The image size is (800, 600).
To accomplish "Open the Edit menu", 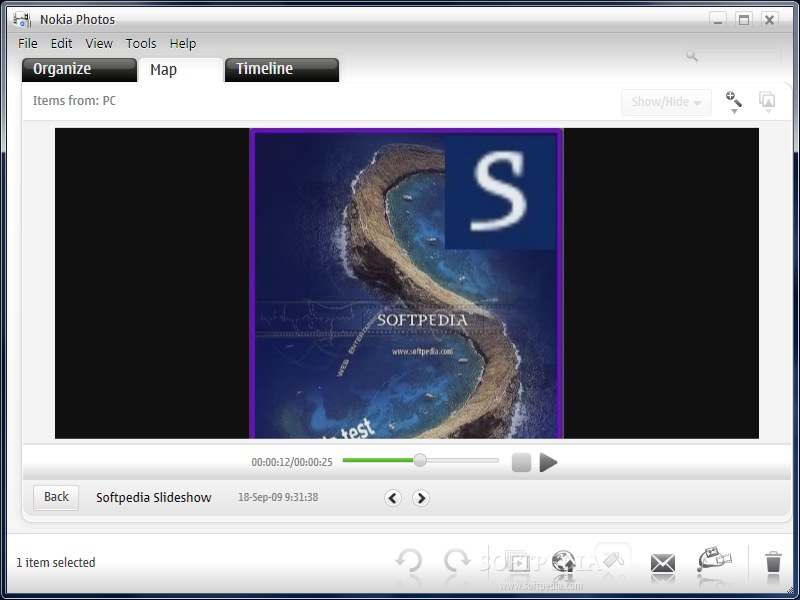I will point(61,43).
